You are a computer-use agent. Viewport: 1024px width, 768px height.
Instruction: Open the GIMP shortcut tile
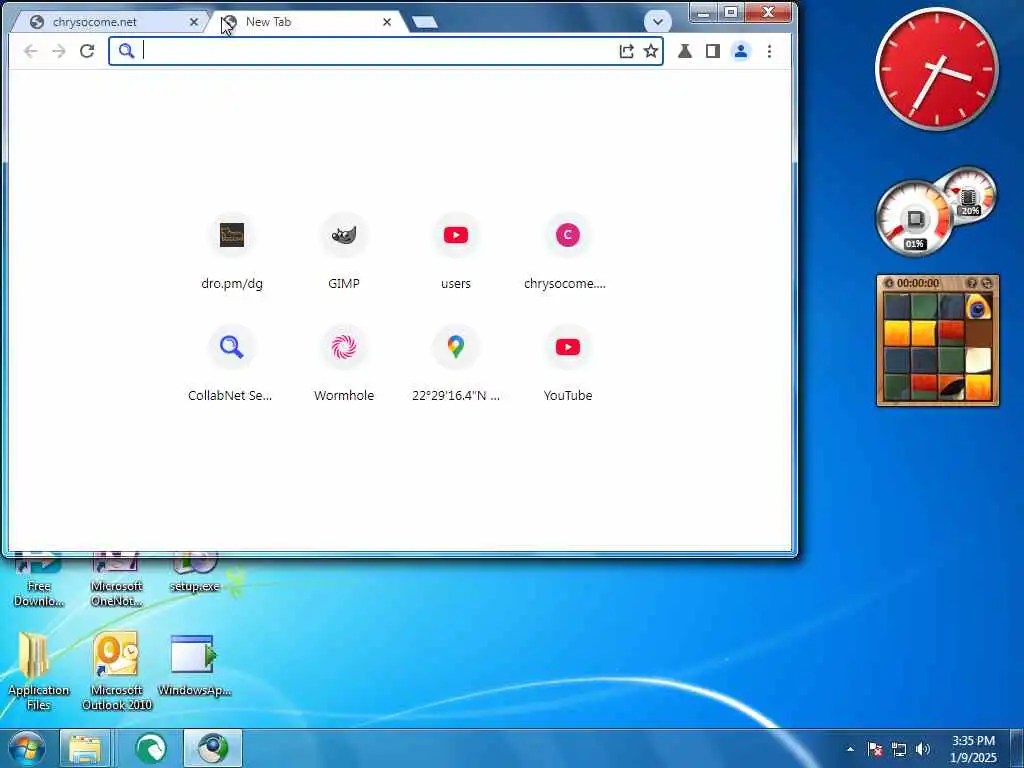344,251
